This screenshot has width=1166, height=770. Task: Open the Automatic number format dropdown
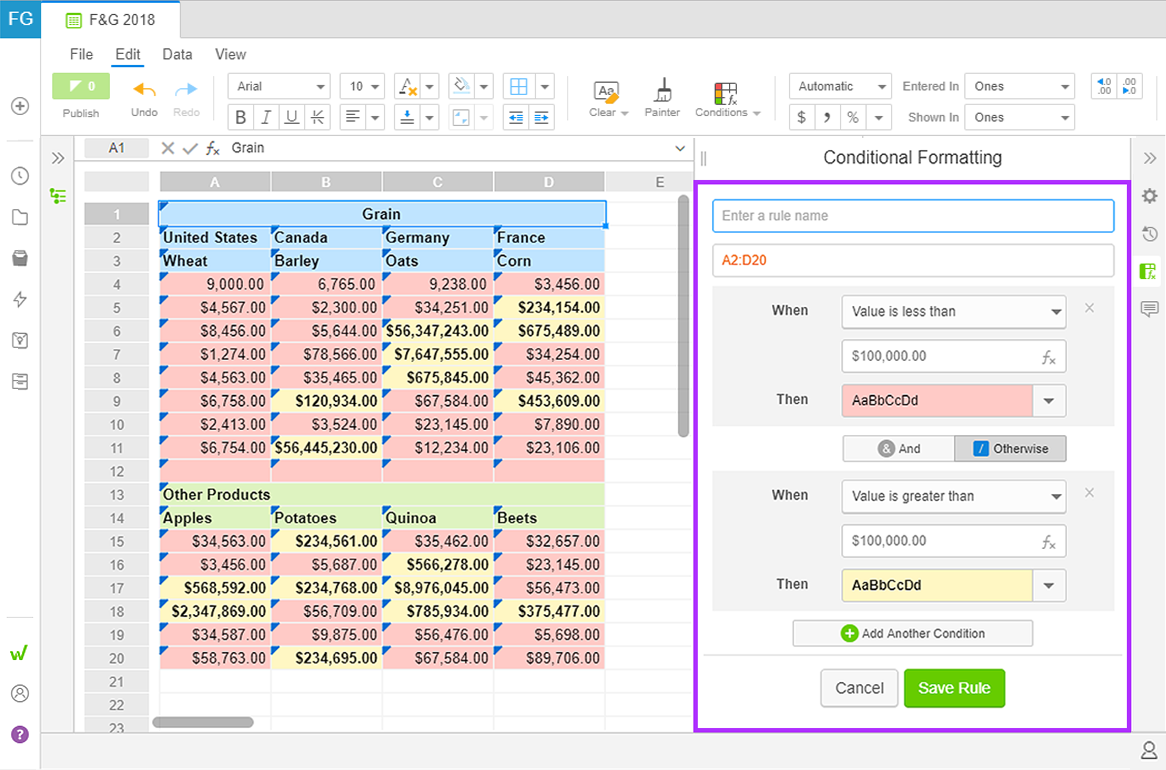coord(840,86)
